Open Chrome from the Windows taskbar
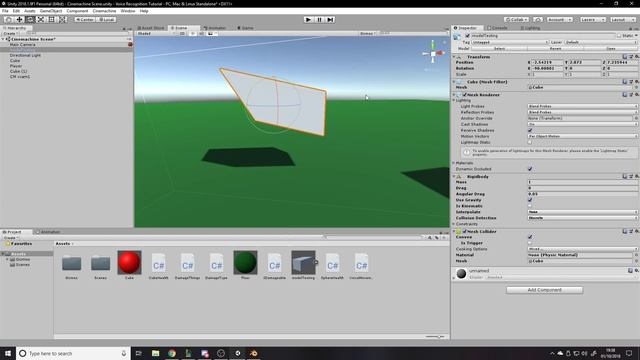640x360 pixels. click(172, 353)
